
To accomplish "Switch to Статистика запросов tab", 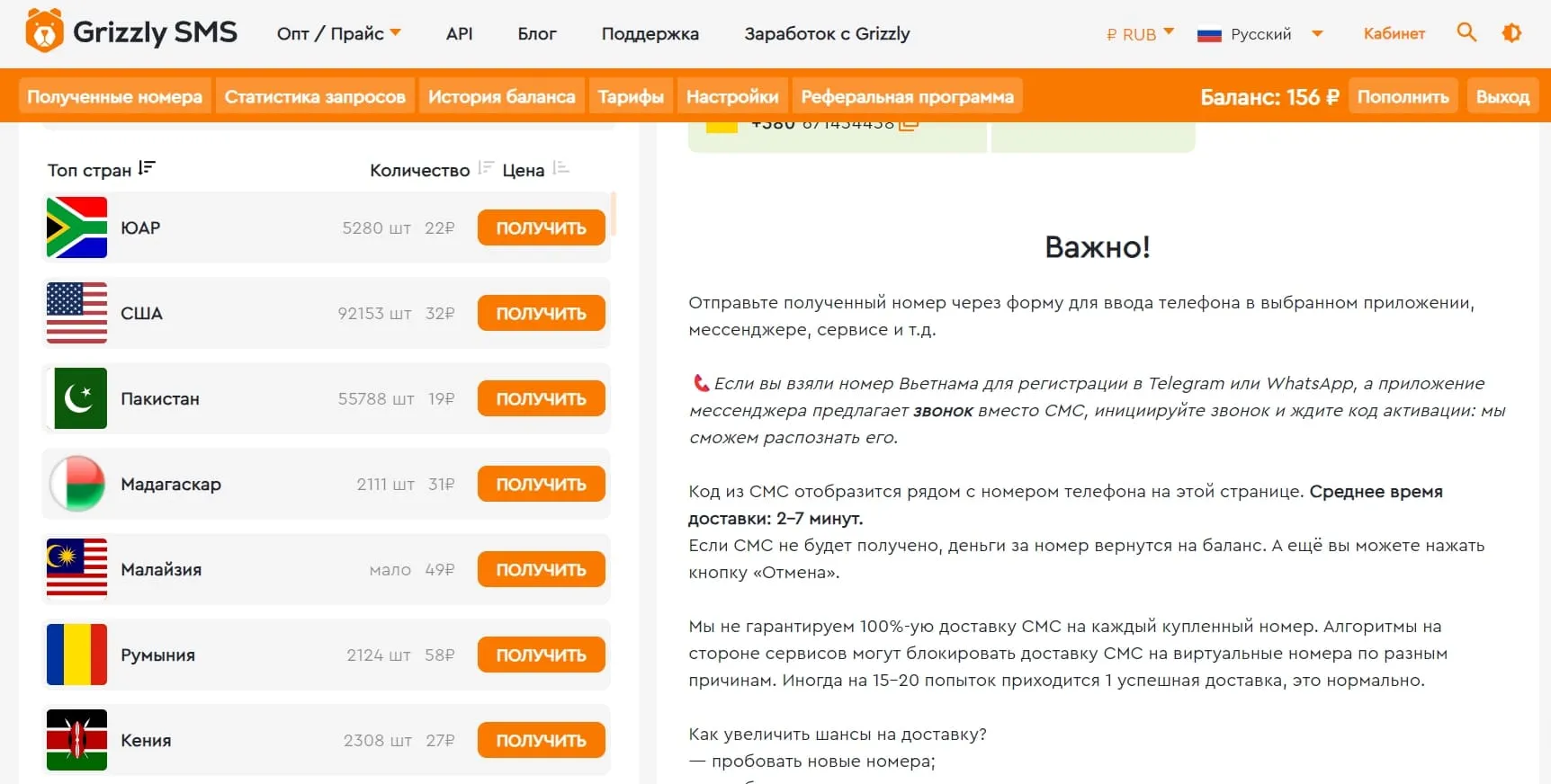I will pos(315,96).
